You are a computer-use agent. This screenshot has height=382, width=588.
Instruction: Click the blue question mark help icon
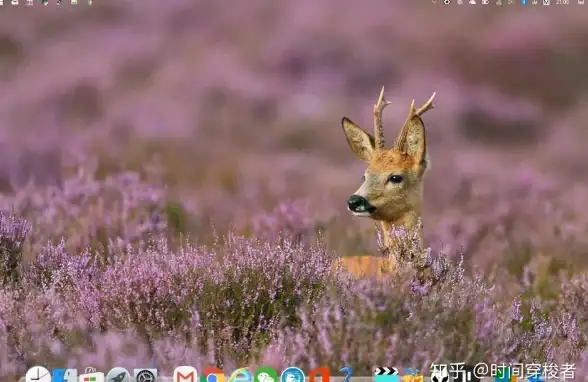click(x=346, y=375)
